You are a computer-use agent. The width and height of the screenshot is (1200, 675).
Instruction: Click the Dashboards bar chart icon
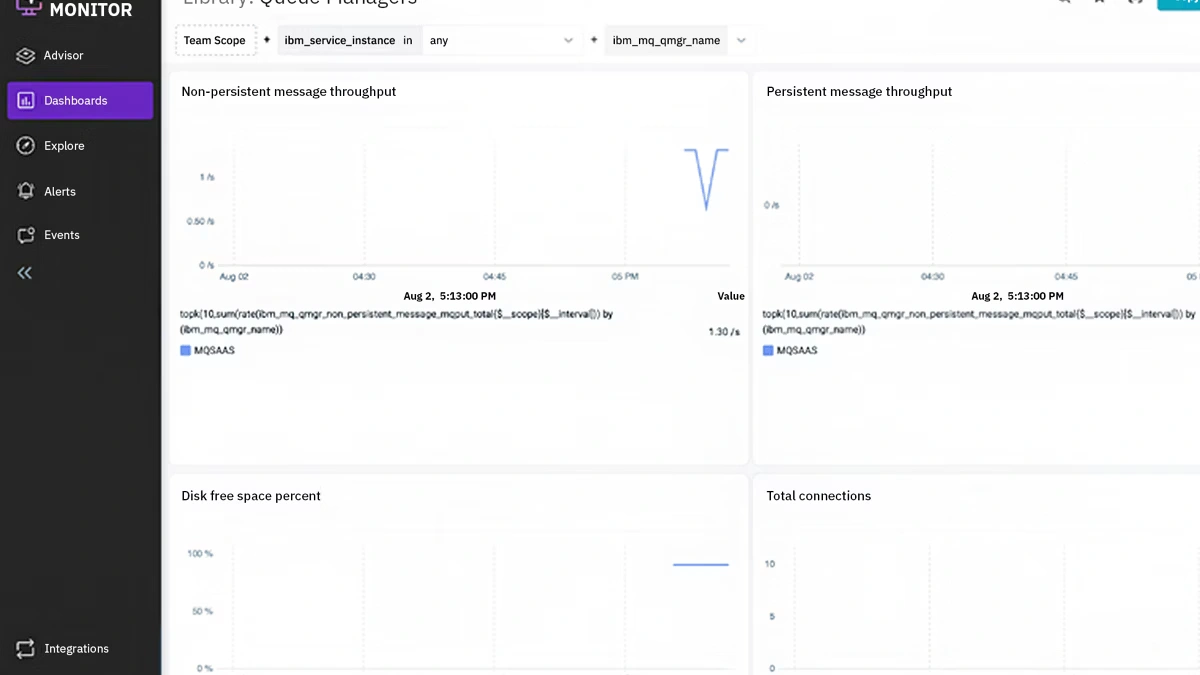pyautogui.click(x=26, y=101)
